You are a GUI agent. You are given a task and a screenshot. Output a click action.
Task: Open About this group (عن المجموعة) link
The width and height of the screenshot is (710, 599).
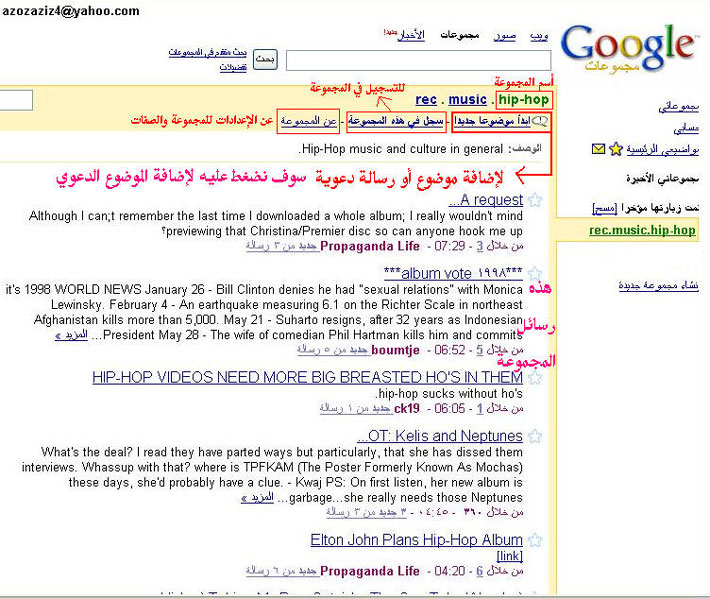(308, 121)
